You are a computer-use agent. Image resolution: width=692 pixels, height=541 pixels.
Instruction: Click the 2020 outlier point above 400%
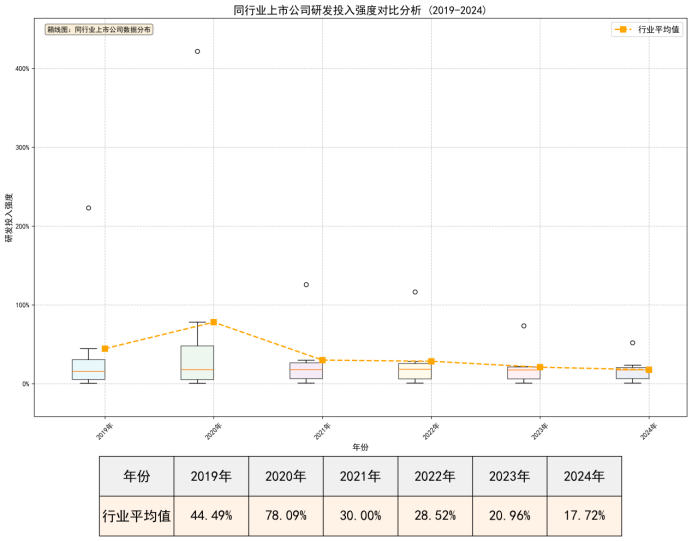197,51
